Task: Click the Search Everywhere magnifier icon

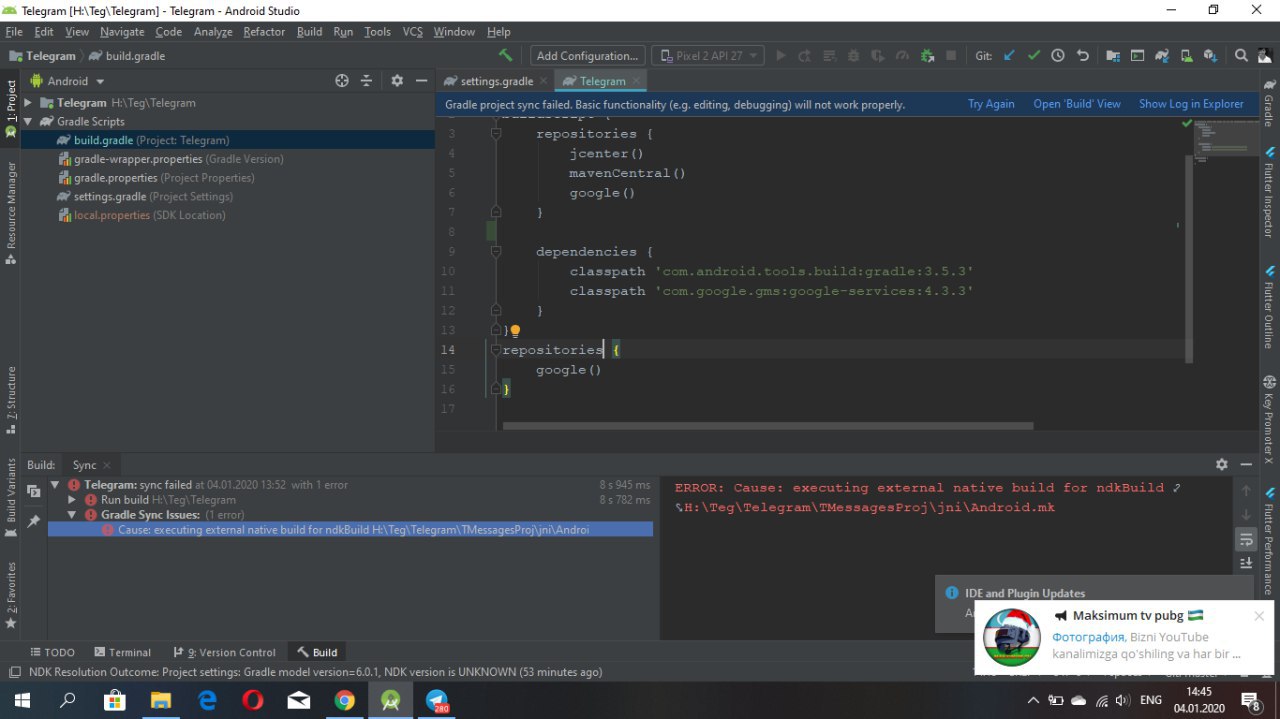Action: click(1241, 56)
